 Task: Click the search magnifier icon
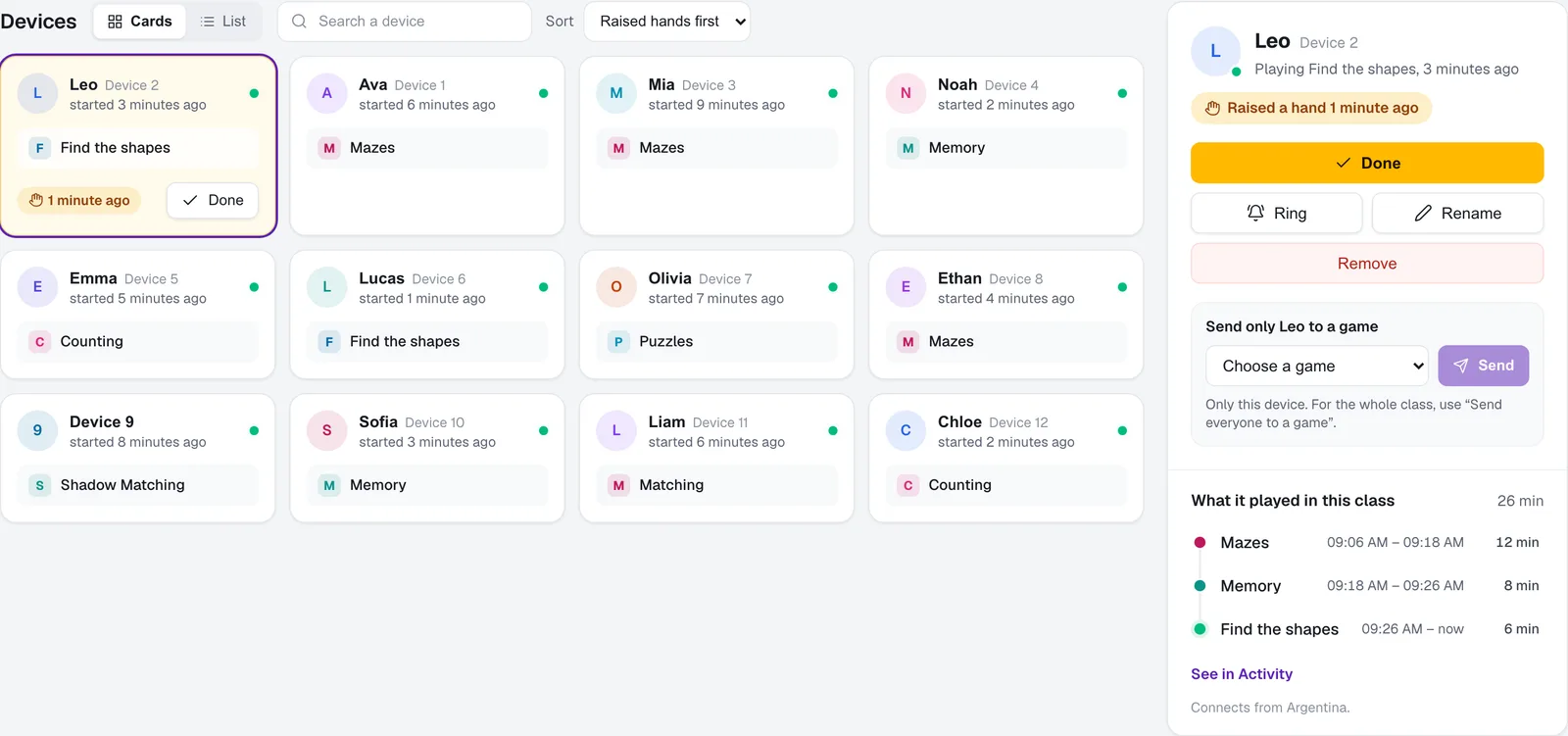click(x=300, y=21)
